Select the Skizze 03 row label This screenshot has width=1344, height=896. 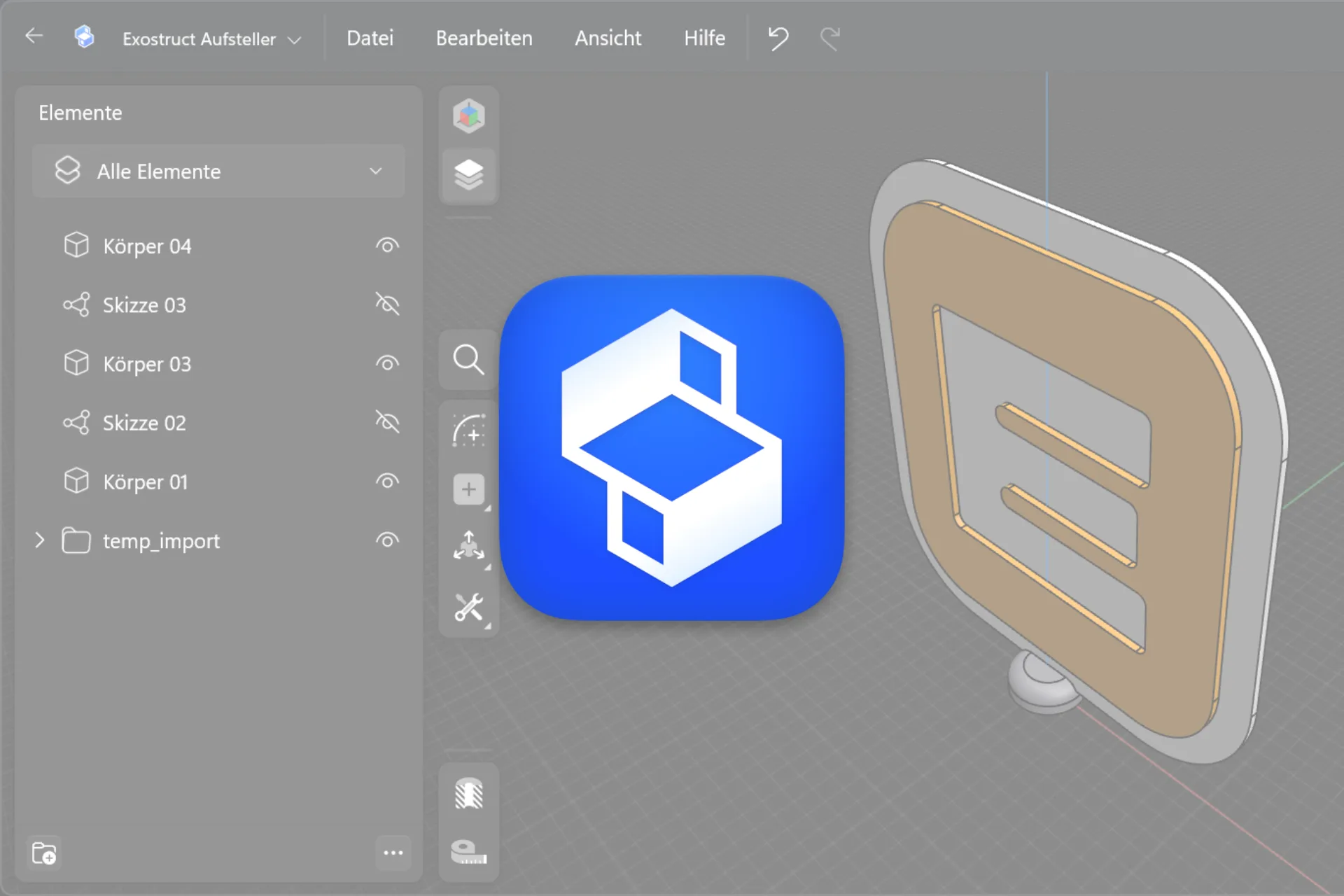pos(144,305)
